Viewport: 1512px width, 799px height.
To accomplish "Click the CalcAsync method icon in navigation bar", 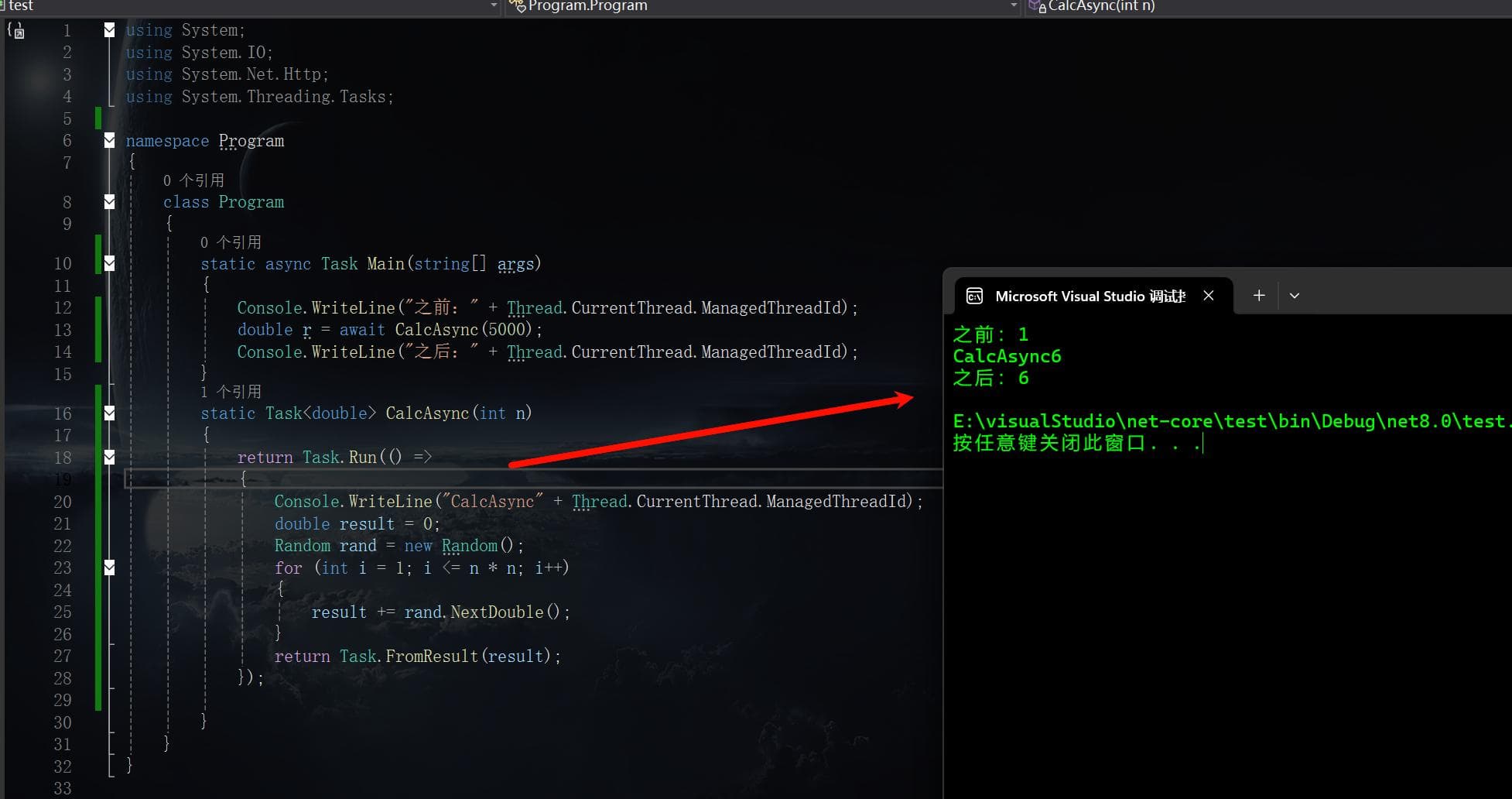I will 1037,6.
